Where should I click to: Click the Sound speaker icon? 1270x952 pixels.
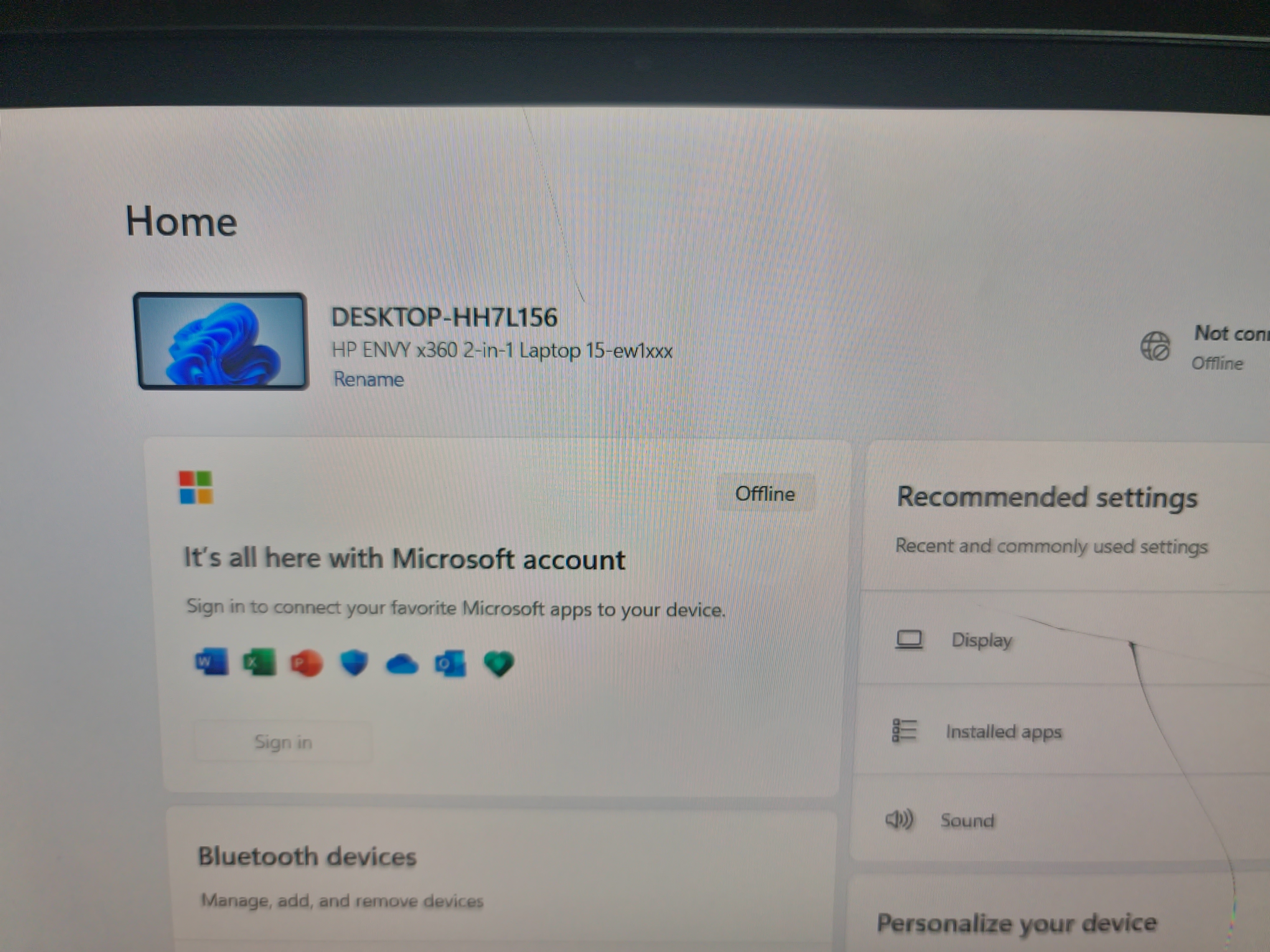tap(899, 819)
